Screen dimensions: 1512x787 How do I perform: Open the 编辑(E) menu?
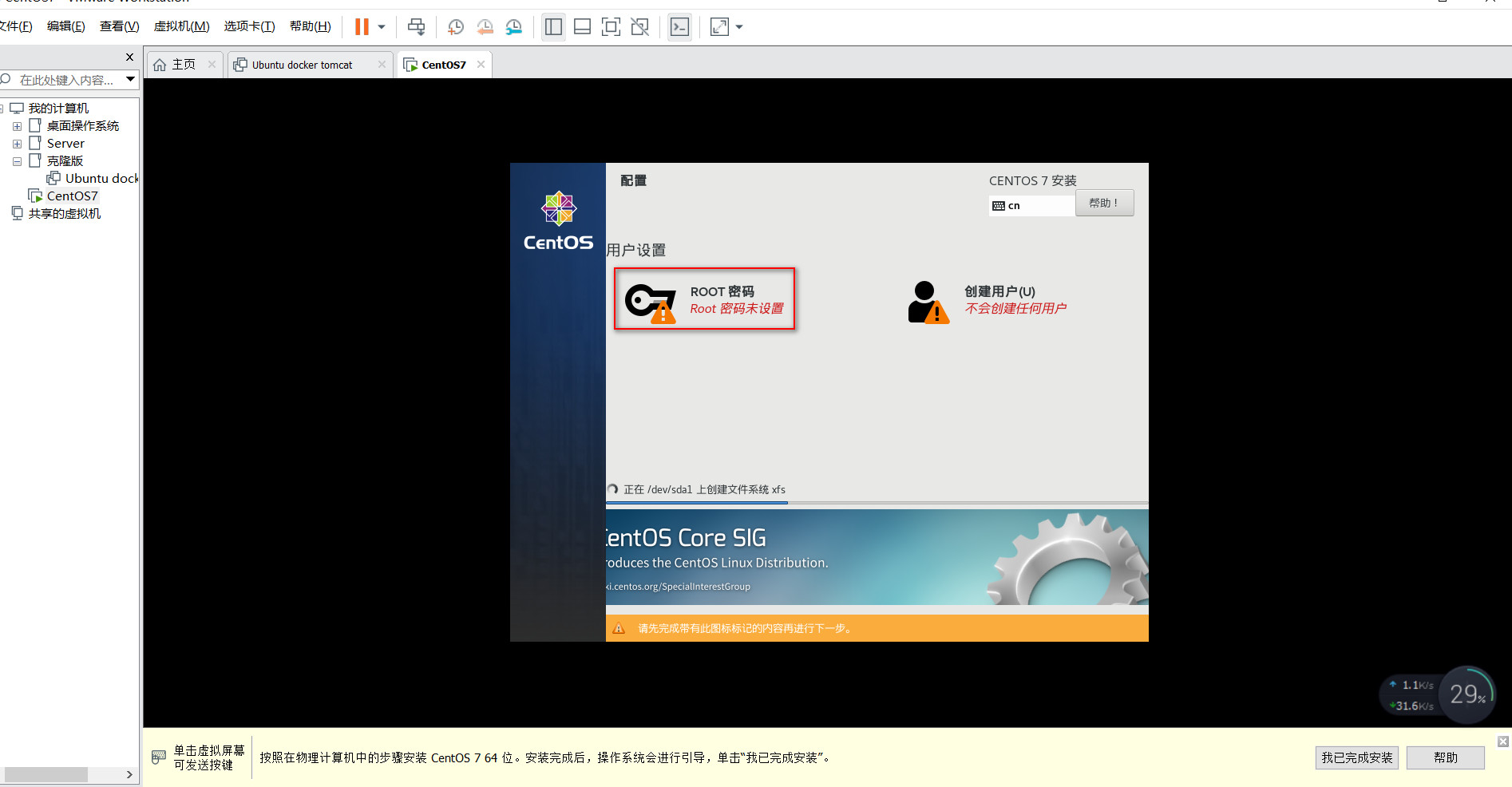65,26
